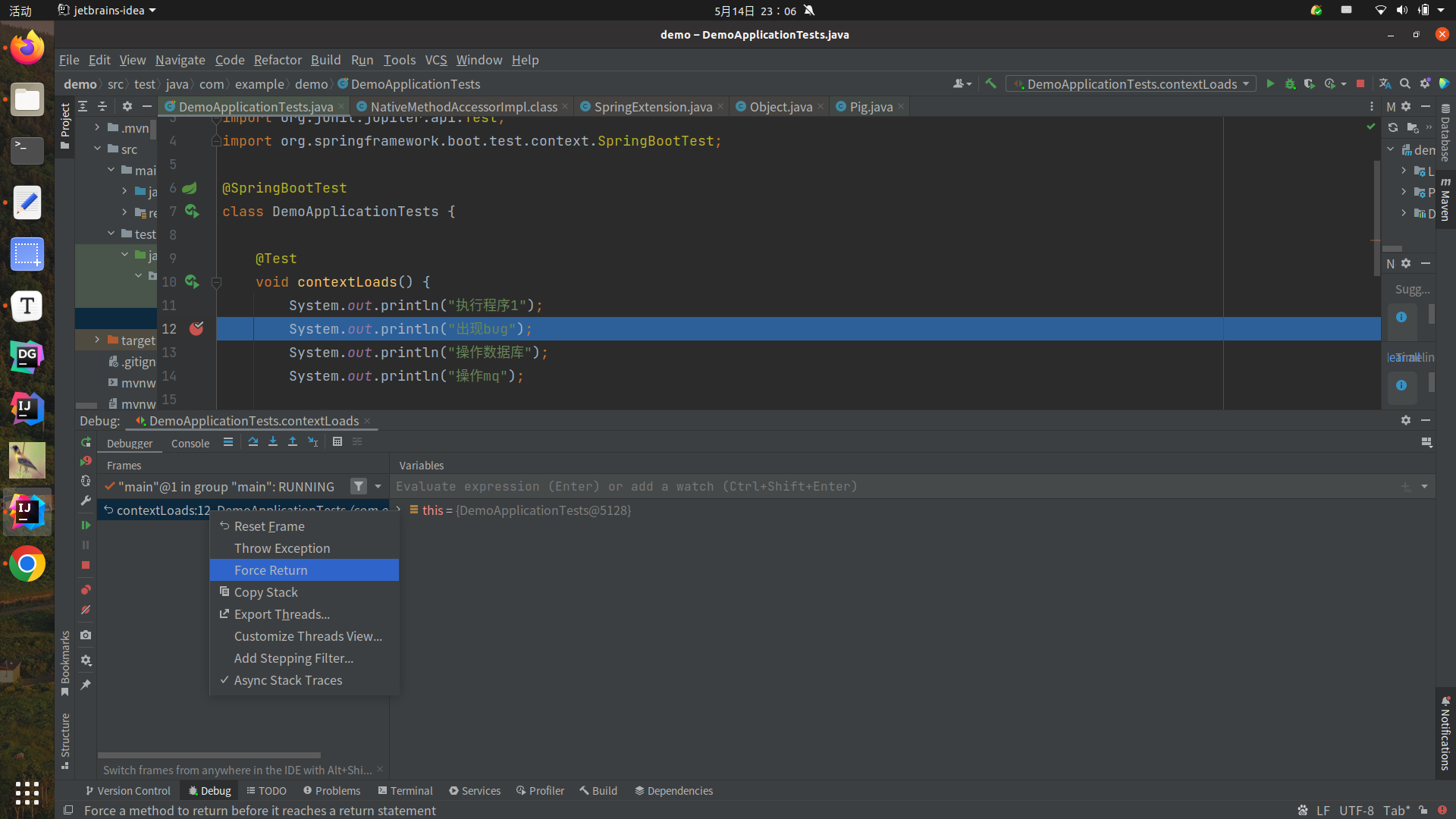
Task: Click Step Into icon in debugger
Action: 273,442
